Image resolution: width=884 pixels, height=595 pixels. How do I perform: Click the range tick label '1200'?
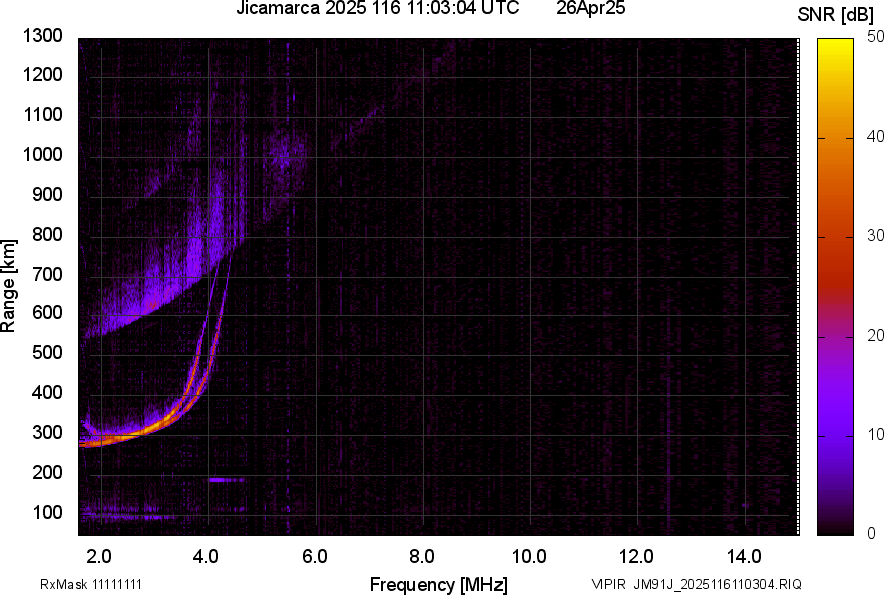click(42, 74)
